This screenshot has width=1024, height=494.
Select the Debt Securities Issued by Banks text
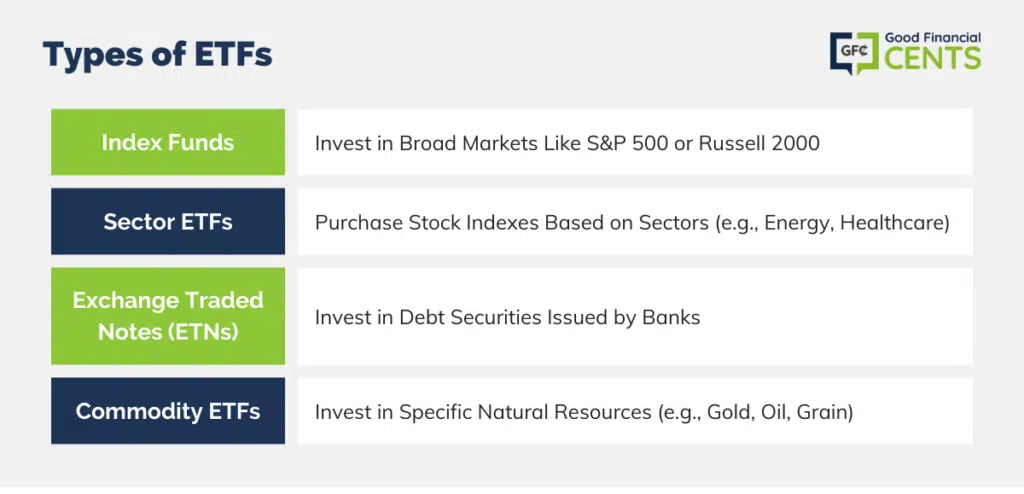[x=550, y=318]
